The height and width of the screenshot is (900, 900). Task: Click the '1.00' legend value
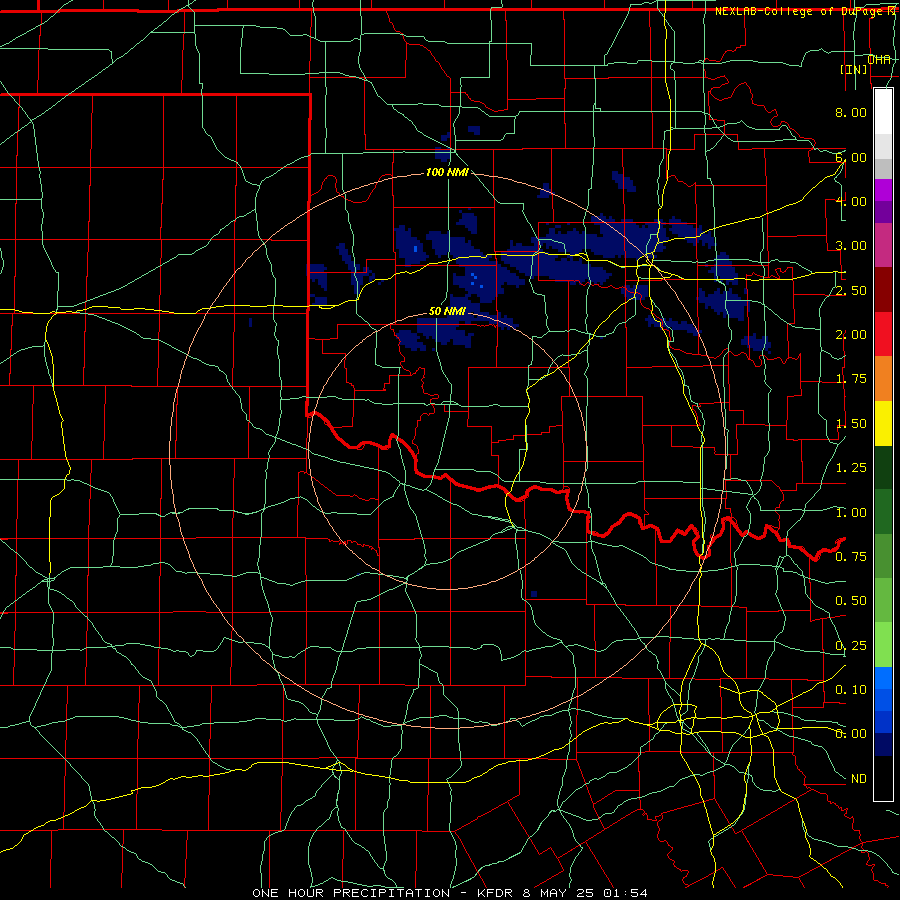(851, 513)
